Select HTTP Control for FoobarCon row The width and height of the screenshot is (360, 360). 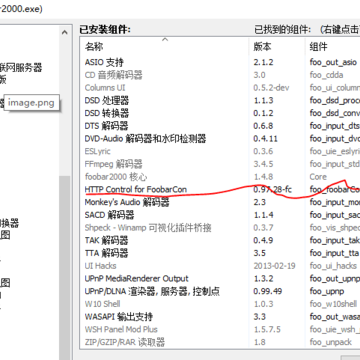[x=220, y=189]
